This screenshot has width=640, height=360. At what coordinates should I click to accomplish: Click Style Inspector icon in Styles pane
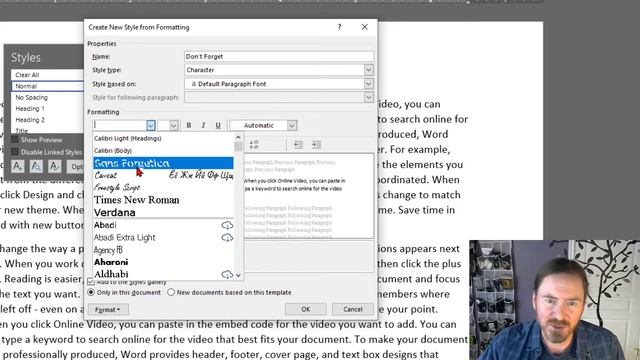(x=36, y=166)
